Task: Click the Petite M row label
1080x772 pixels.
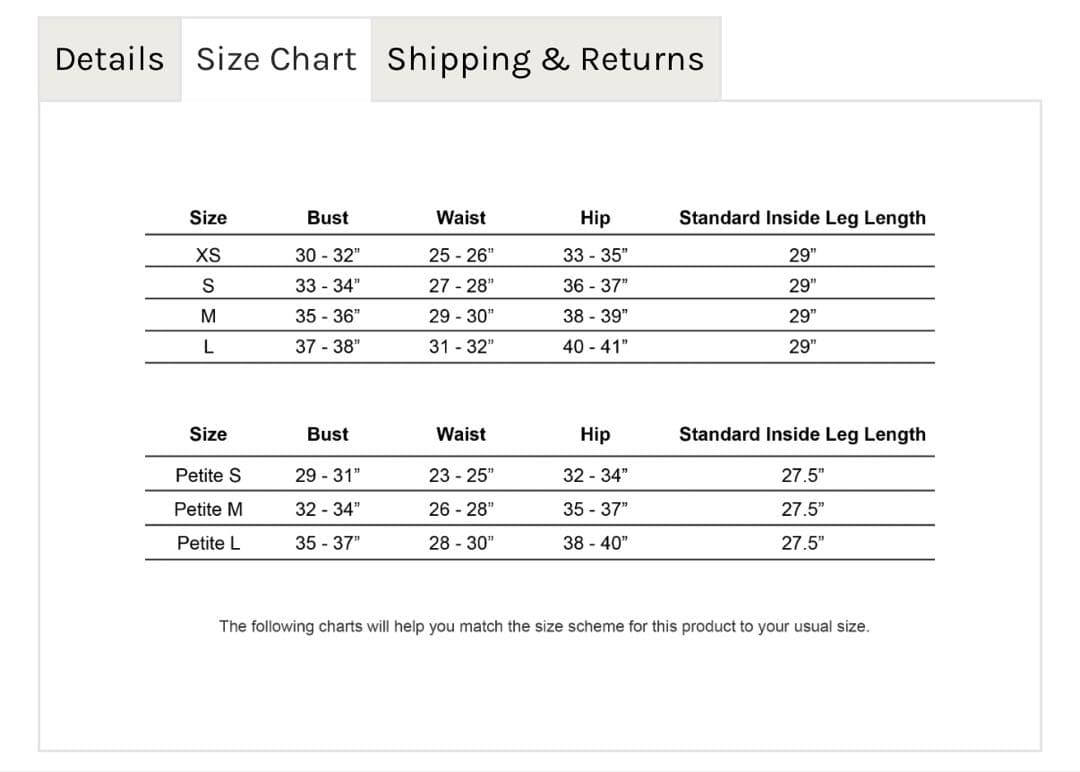Action: pyautogui.click(x=208, y=509)
